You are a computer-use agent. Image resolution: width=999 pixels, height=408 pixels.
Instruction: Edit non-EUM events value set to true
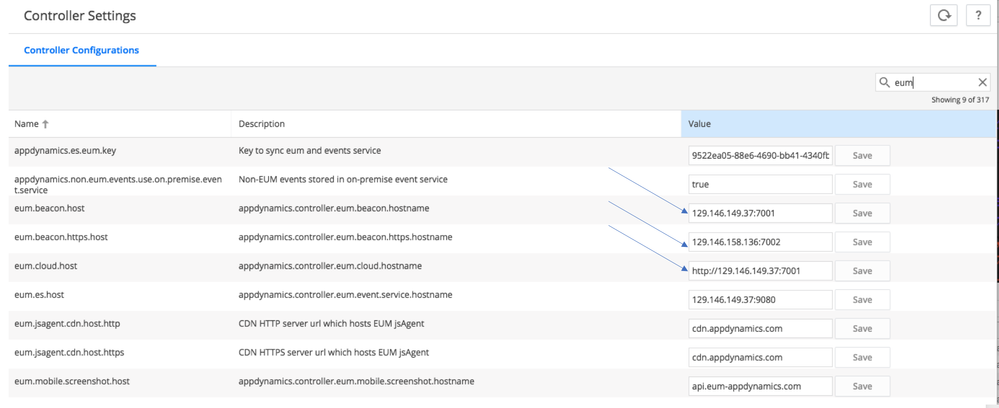(760, 184)
